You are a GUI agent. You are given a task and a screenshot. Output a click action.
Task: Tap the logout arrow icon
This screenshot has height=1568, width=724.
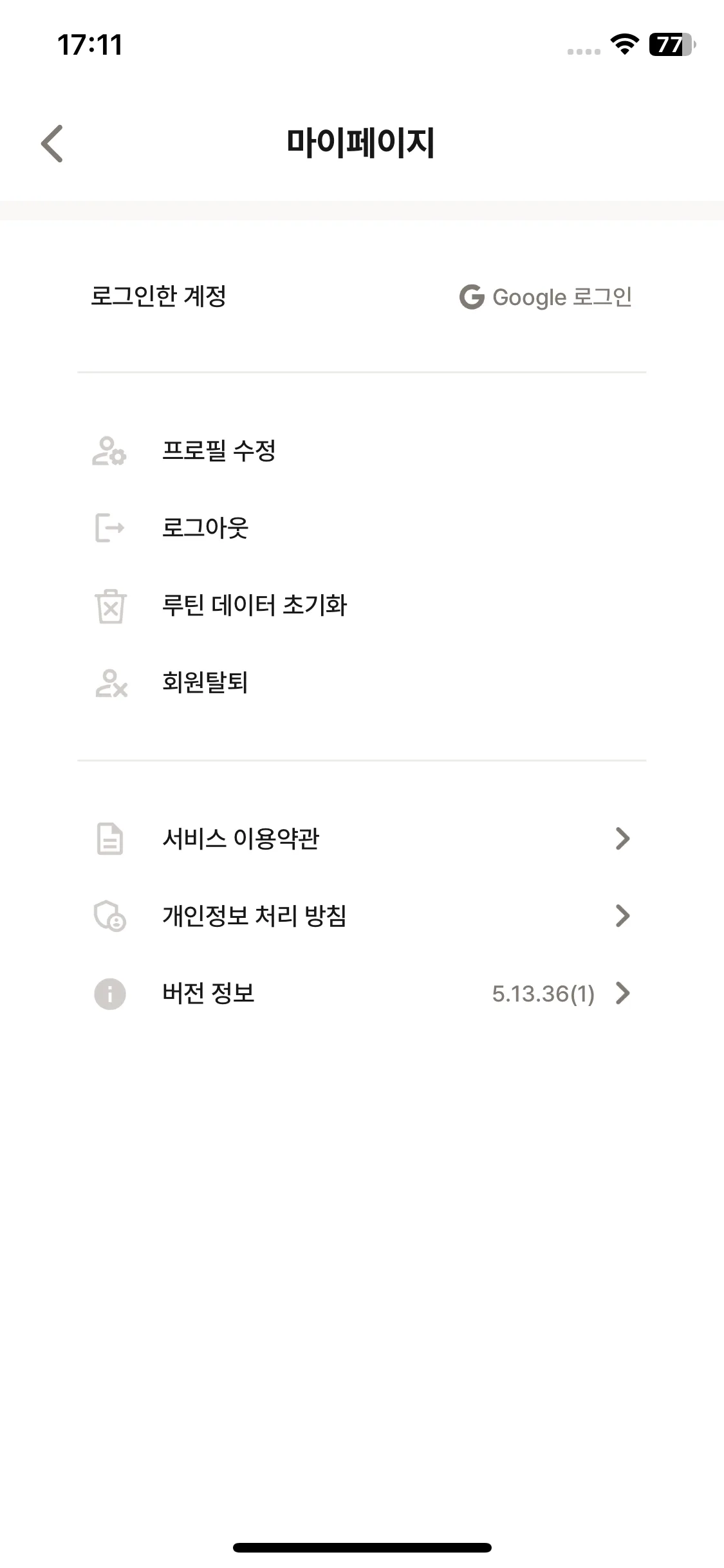pos(109,528)
